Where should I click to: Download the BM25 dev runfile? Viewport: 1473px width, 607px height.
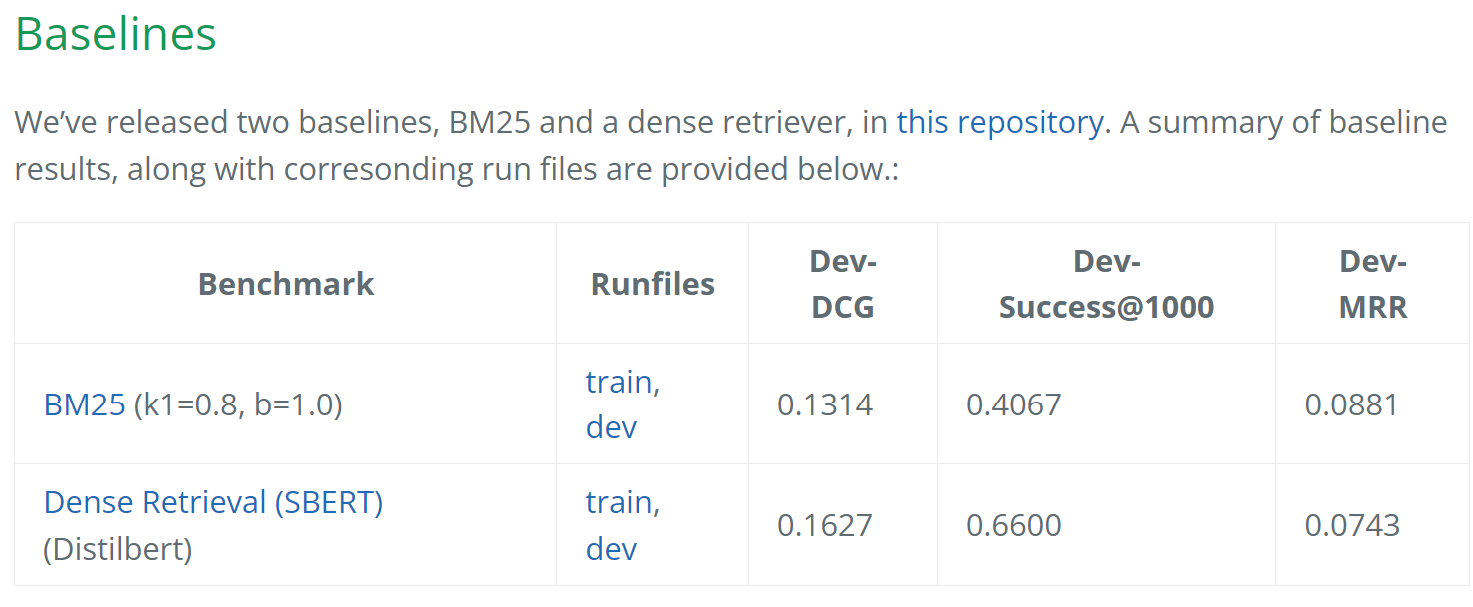point(611,428)
